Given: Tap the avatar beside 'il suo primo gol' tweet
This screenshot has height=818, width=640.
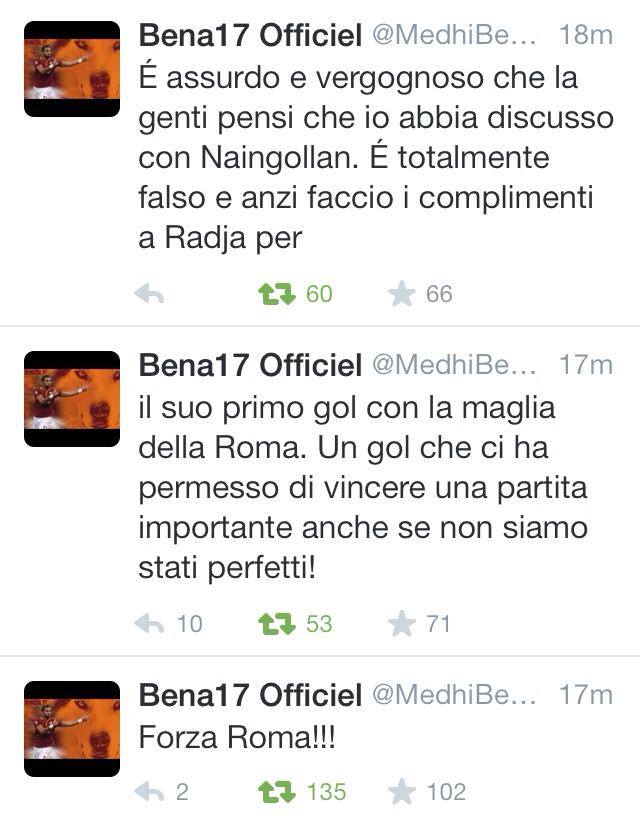Looking at the screenshot, I should (x=72, y=398).
